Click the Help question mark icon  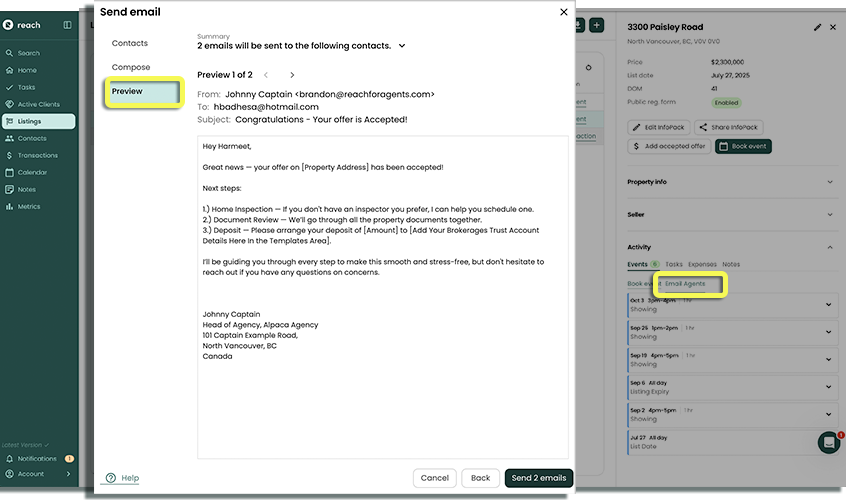(111, 478)
